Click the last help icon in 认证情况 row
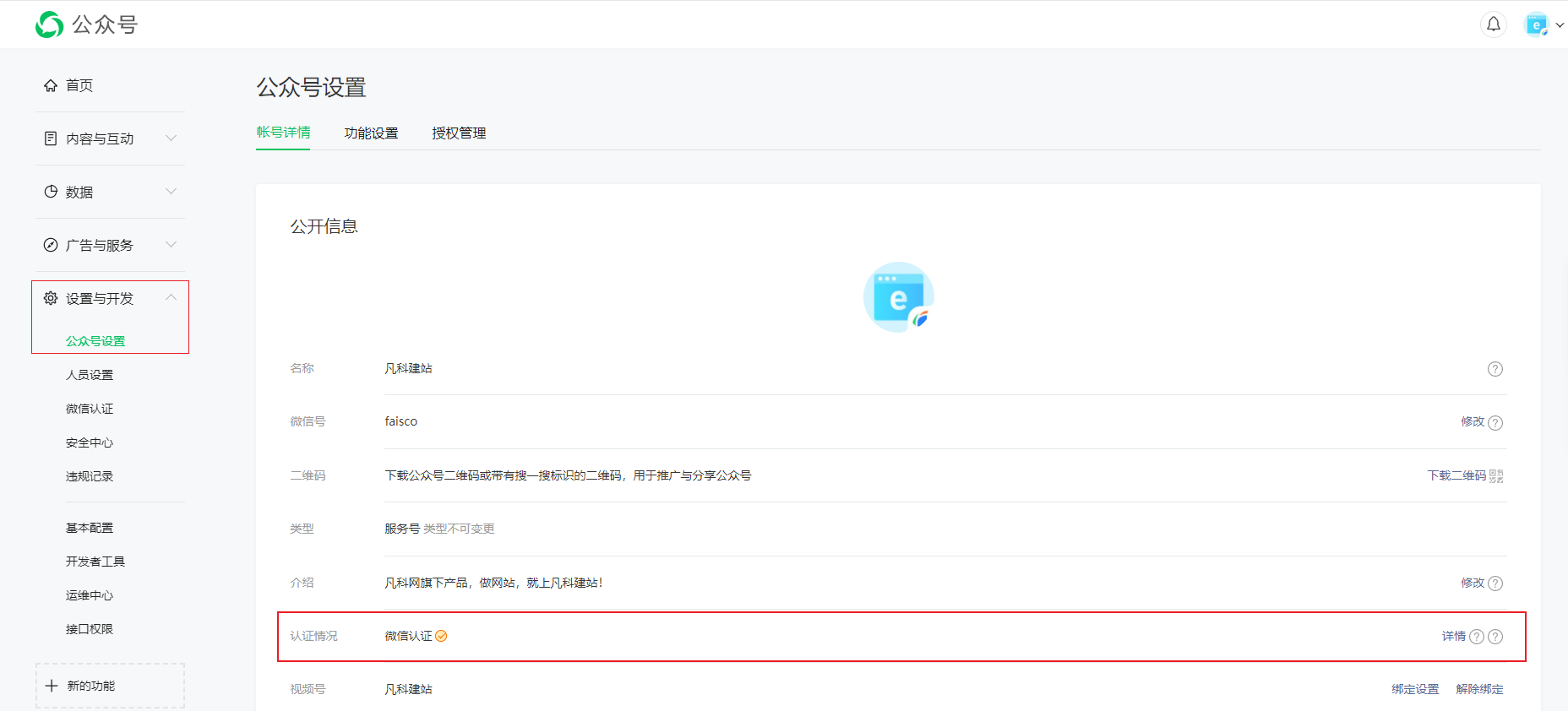Viewport: 1568px width, 711px height. [x=1495, y=637]
